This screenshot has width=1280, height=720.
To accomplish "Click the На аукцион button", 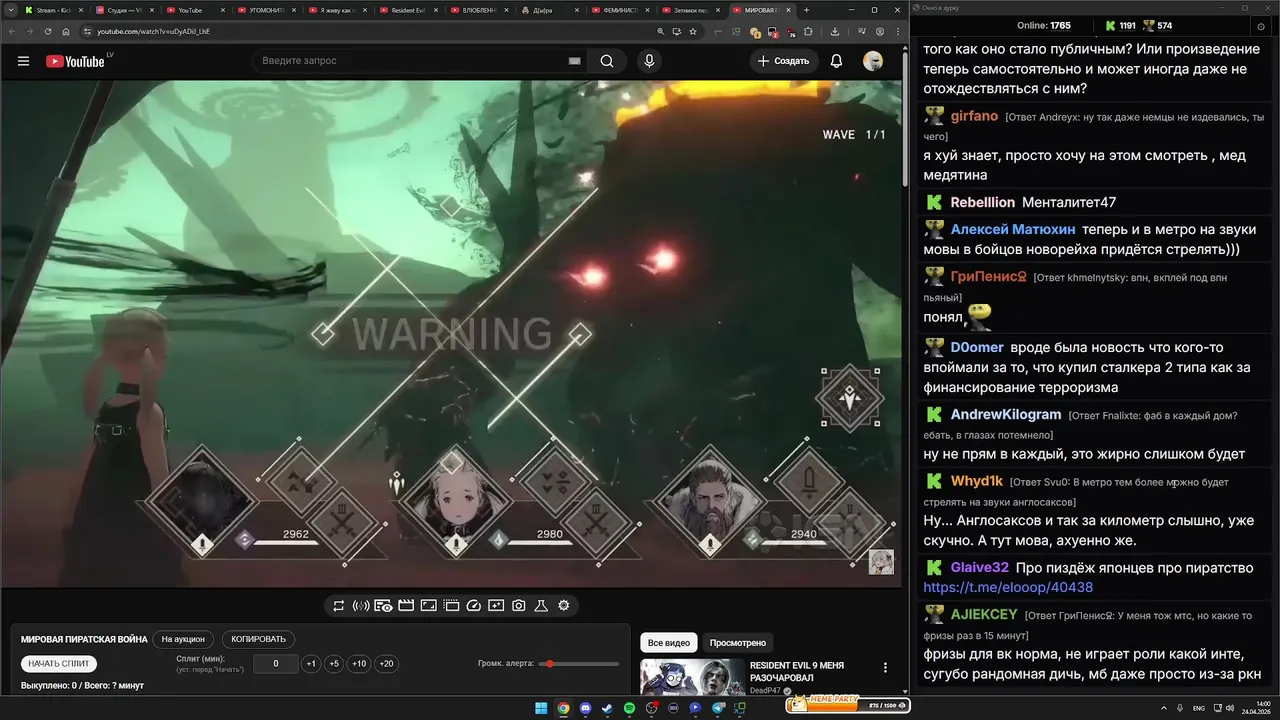I will [x=183, y=639].
